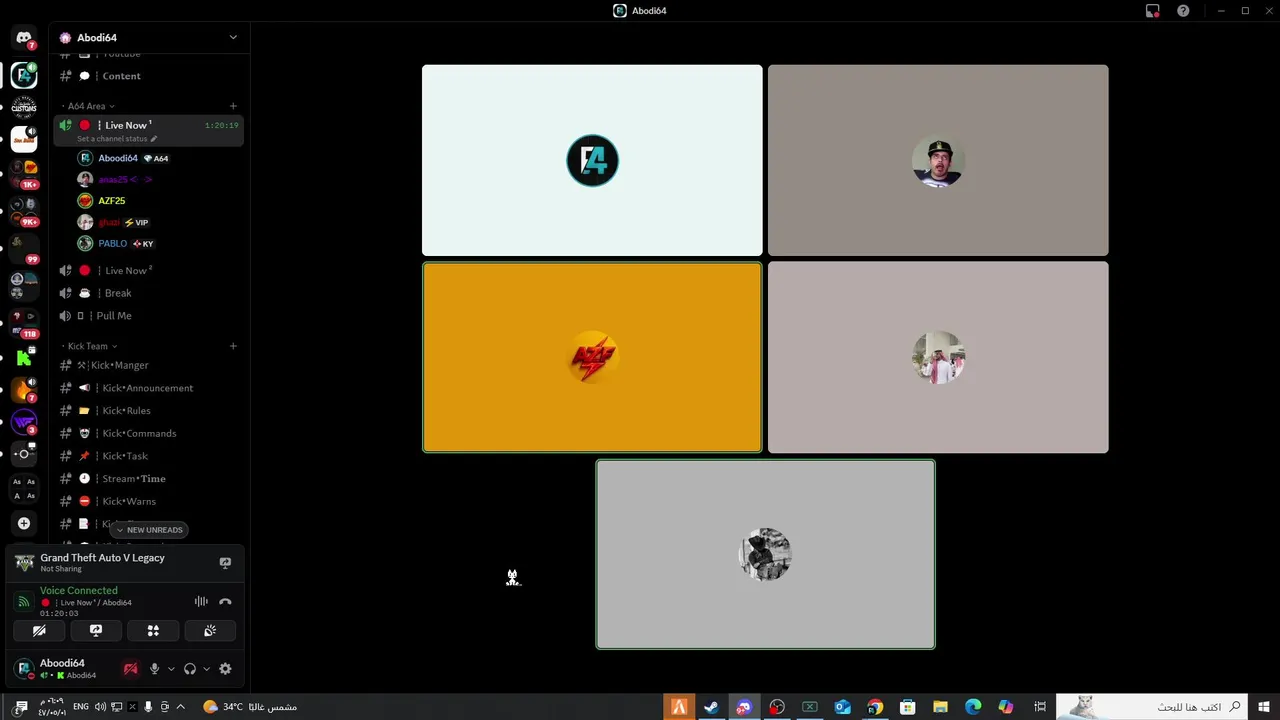Jump to NEW UNREADS pill
This screenshot has width=1280, height=720.
149,530
